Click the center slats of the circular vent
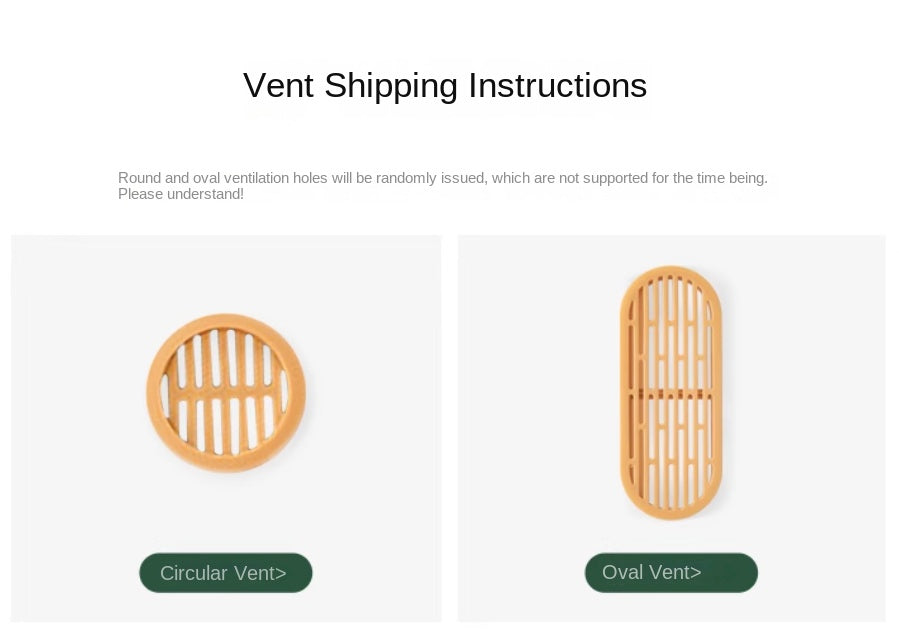899x636 pixels. pos(226,392)
